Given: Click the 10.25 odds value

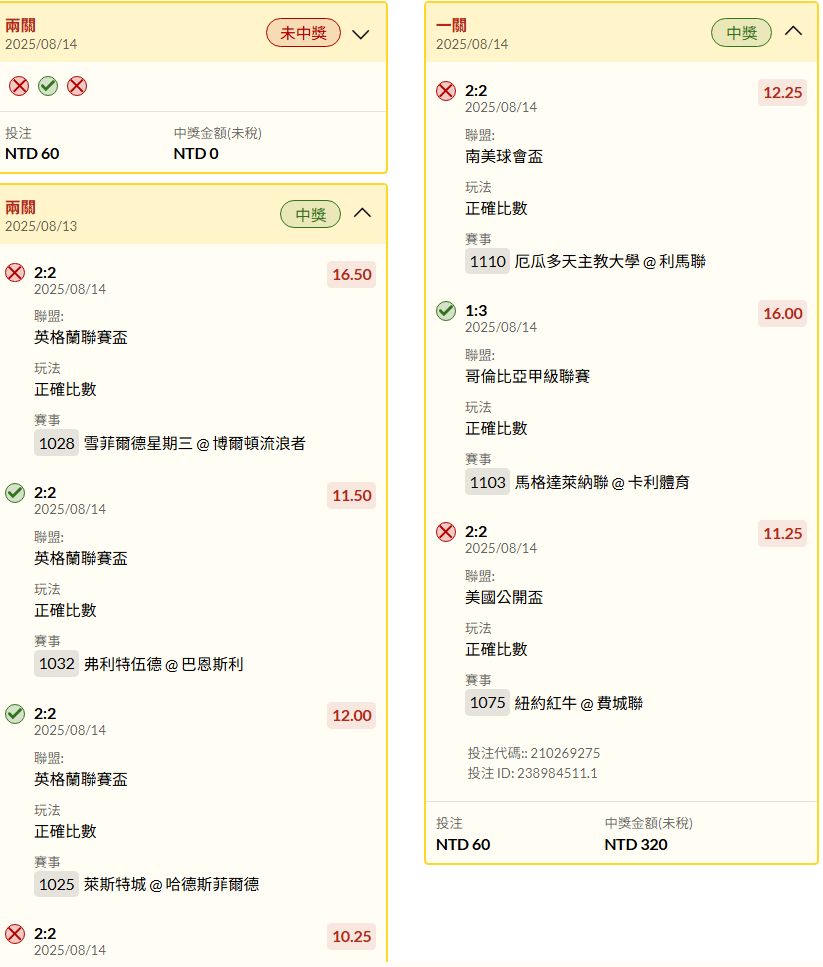Looking at the screenshot, I should (x=351, y=936).
